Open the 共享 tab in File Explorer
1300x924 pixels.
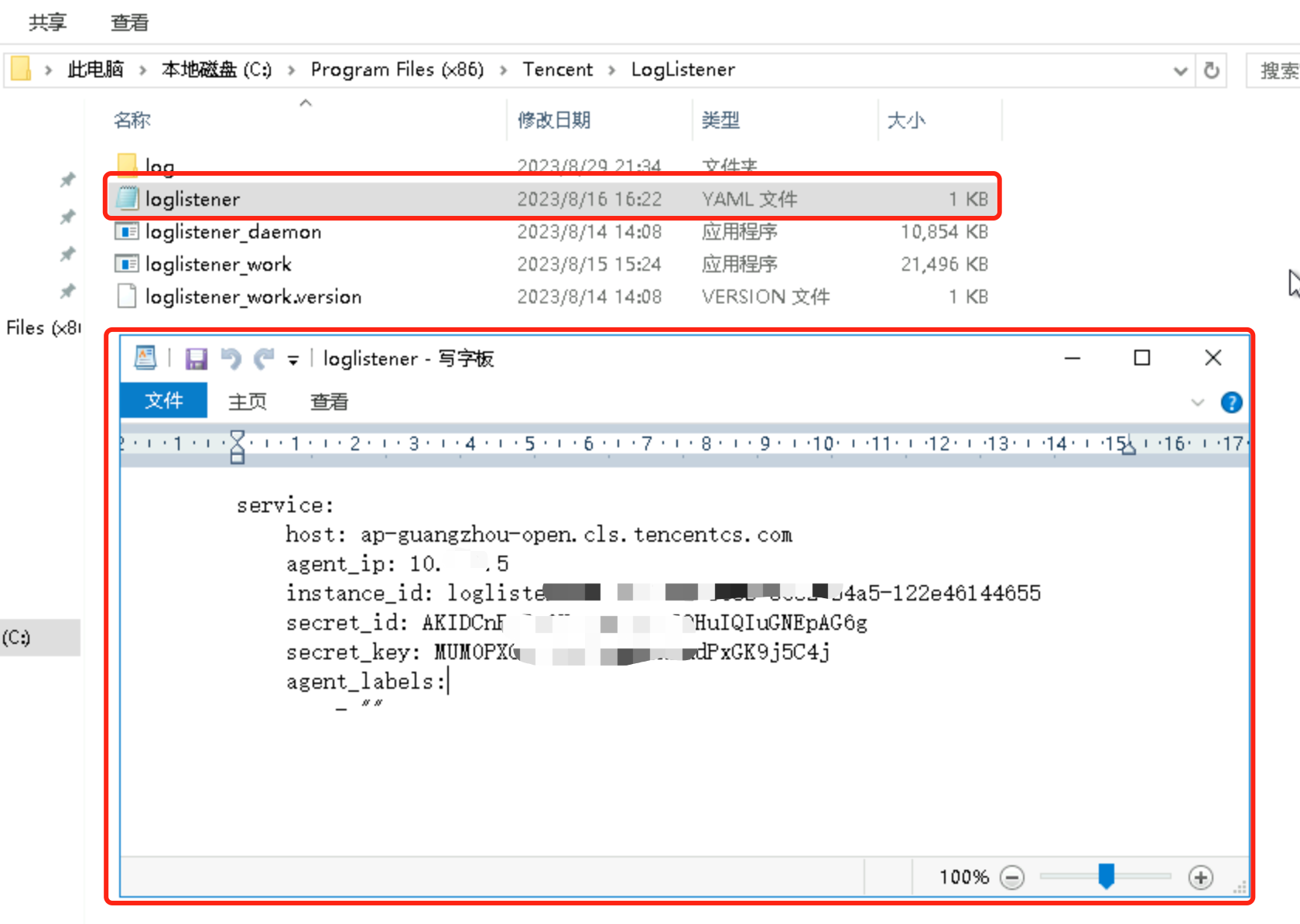[48, 22]
